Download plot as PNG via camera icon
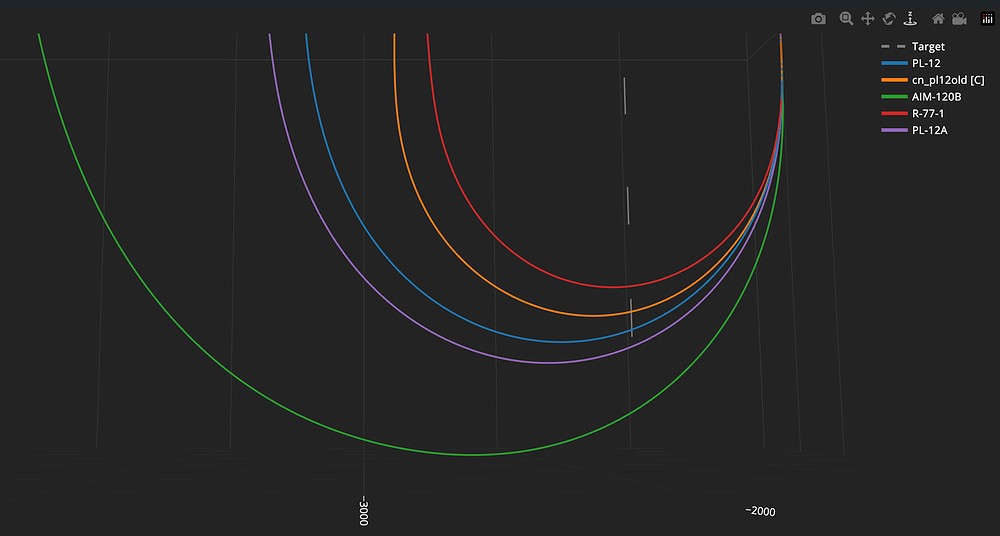Viewport: 1000px width, 536px height. tap(818, 19)
